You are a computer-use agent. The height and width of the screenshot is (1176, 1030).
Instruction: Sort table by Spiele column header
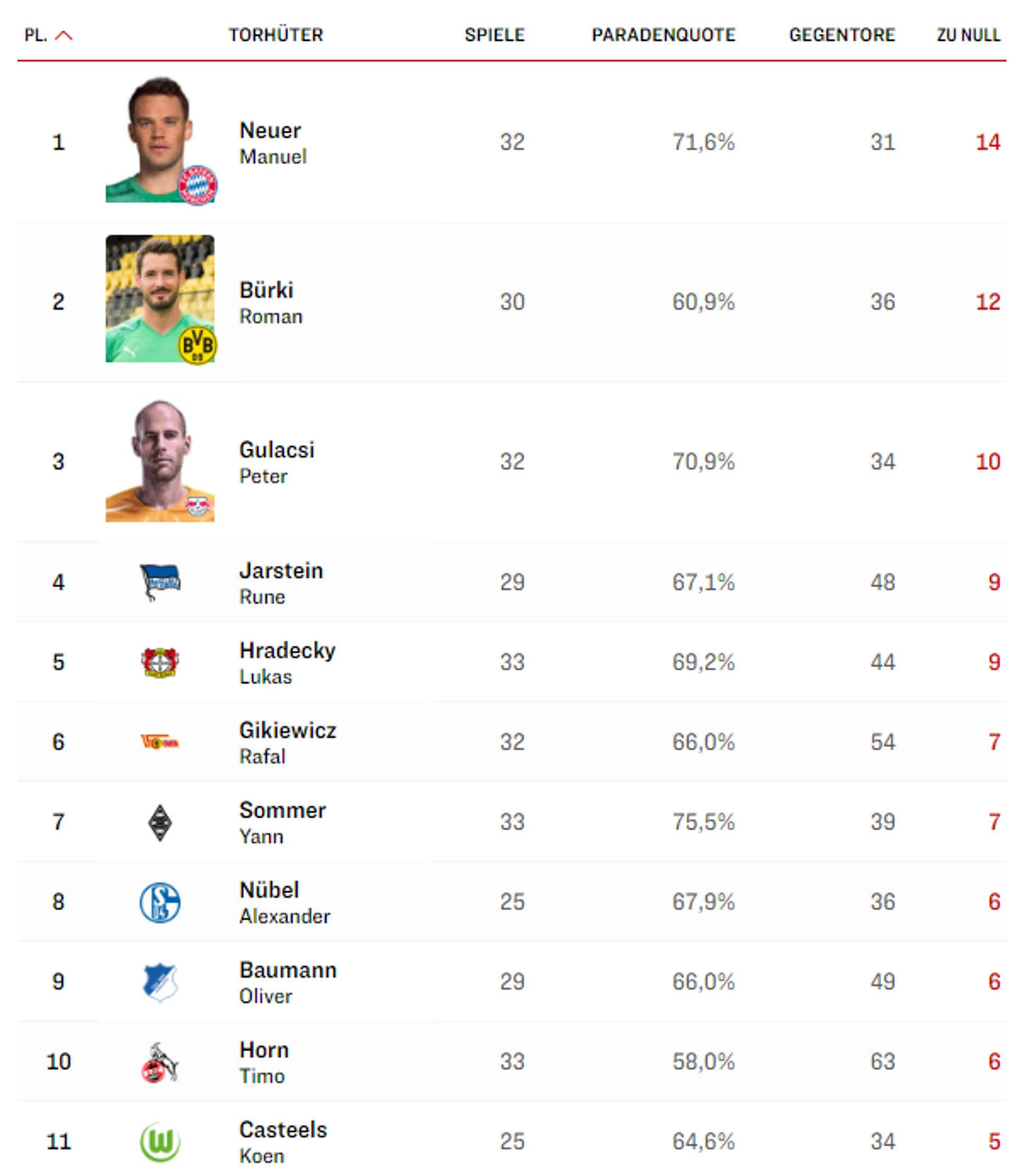pyautogui.click(x=495, y=35)
